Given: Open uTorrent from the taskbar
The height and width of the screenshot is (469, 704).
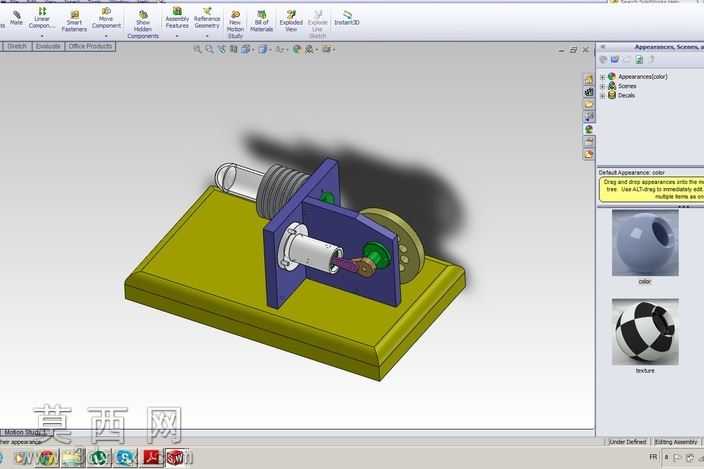Looking at the screenshot, I should 98,458.
